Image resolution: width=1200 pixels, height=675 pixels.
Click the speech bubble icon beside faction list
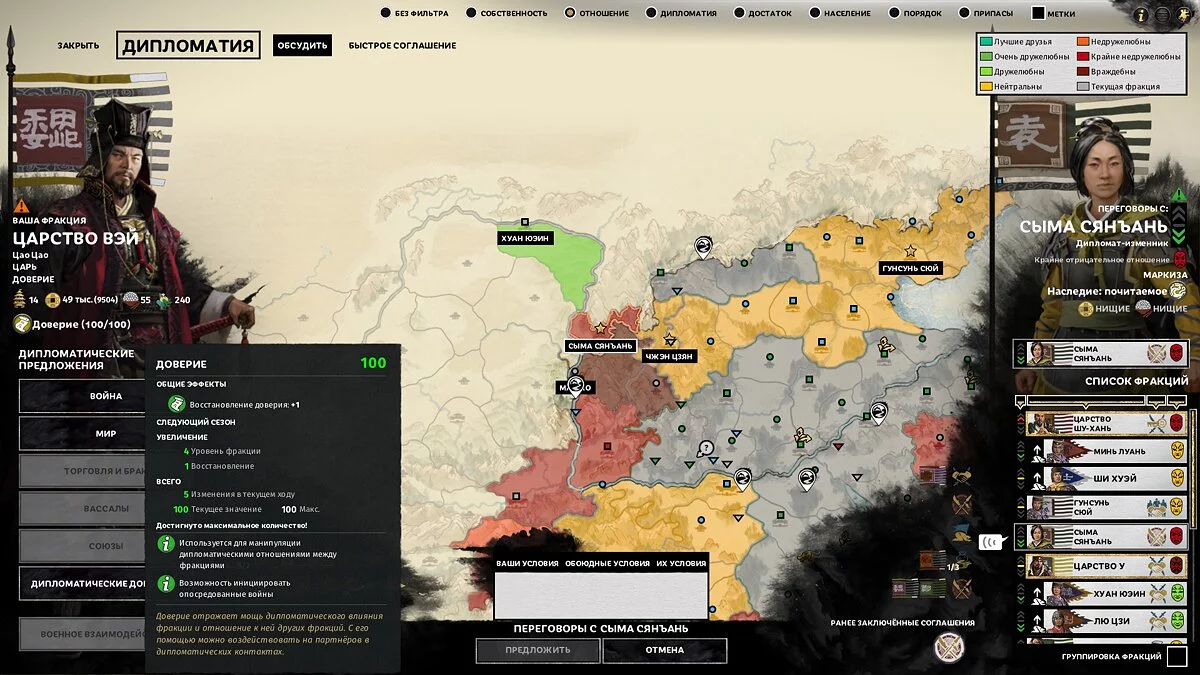tap(991, 542)
